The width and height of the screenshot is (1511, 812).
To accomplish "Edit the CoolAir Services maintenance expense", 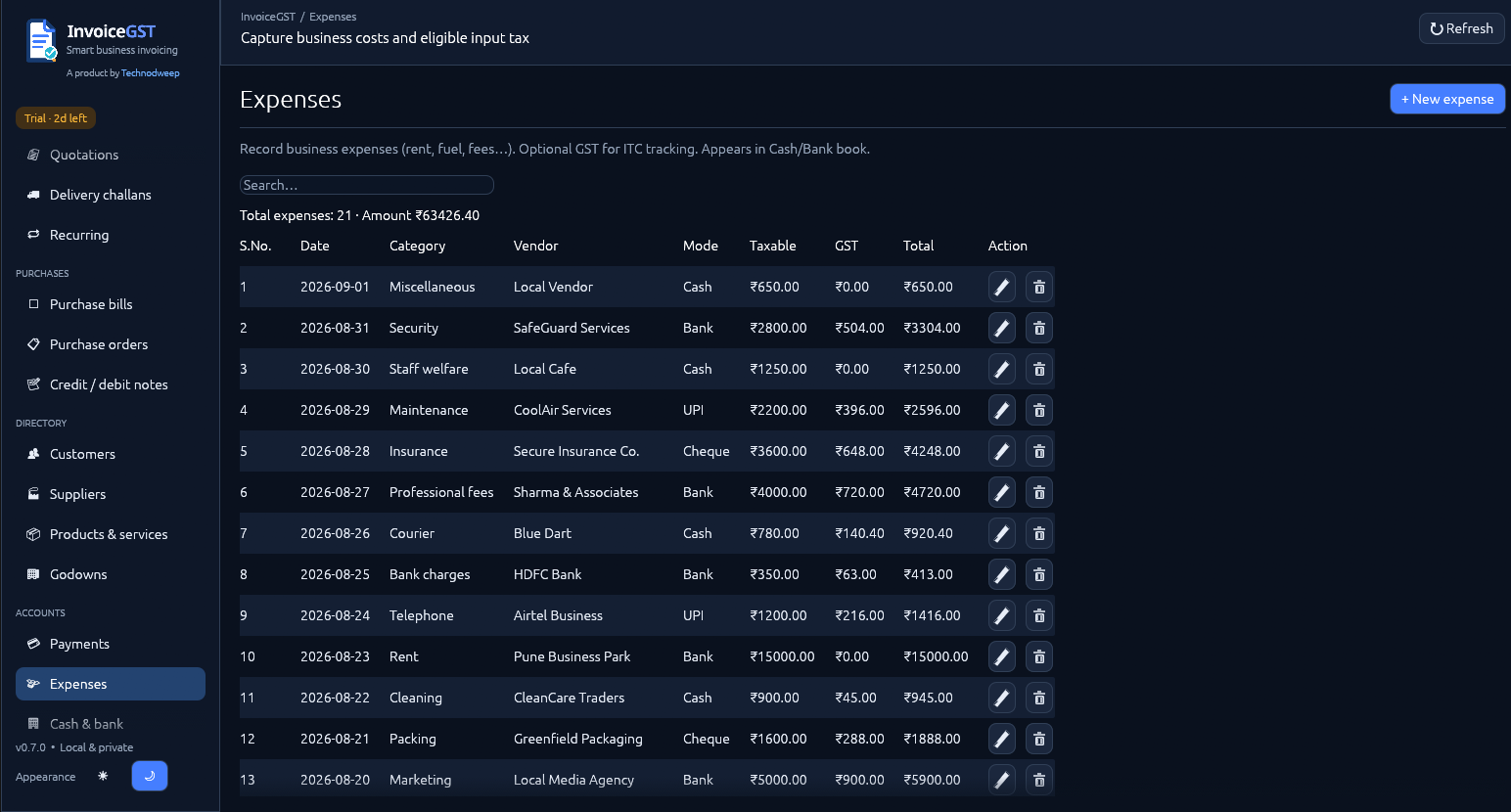I will click(1001, 410).
